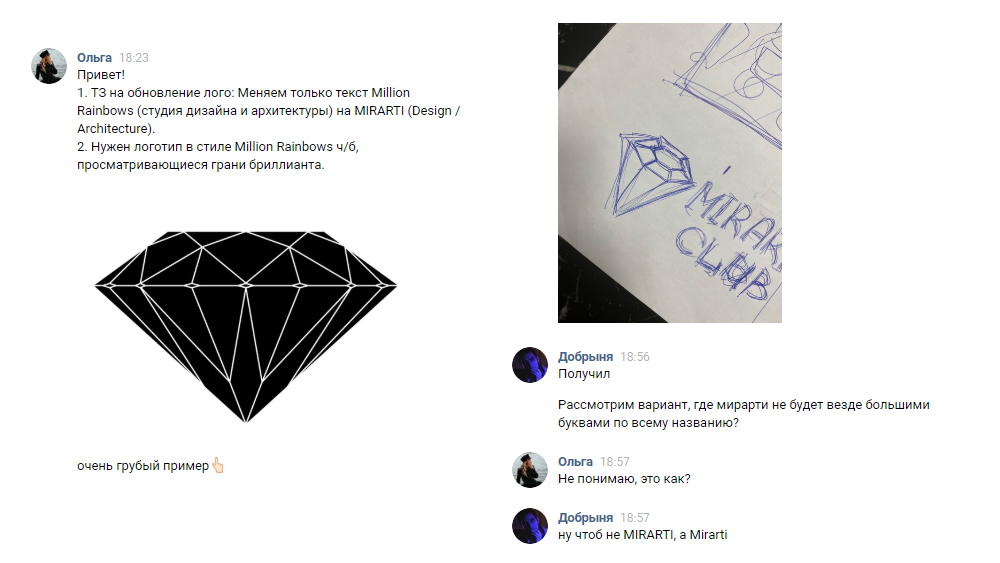
Task: Select the 'Рассмотрим вариант' question message
Action: 744,414
